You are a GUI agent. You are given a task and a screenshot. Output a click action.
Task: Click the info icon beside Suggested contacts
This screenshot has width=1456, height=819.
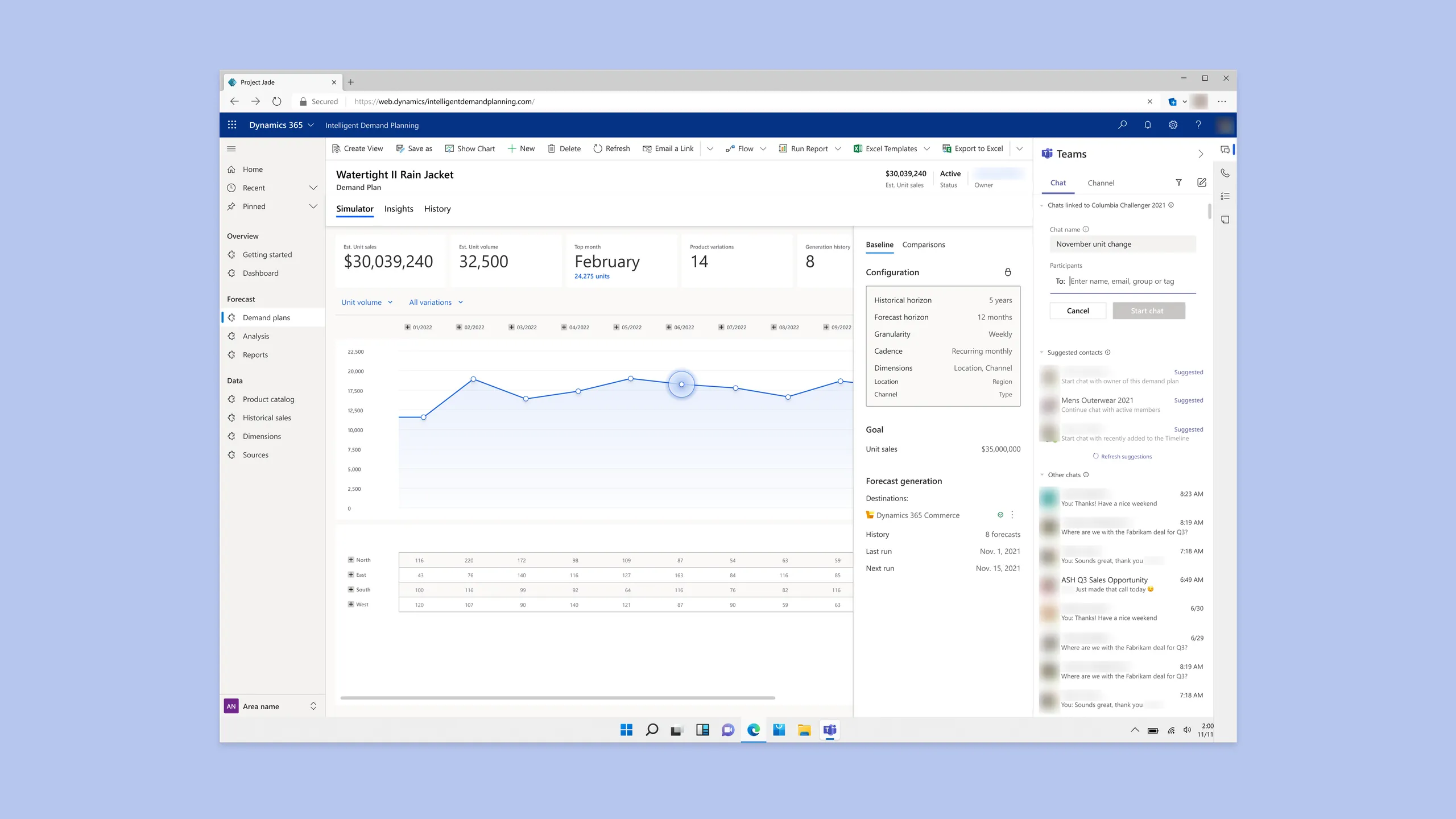tap(1108, 352)
